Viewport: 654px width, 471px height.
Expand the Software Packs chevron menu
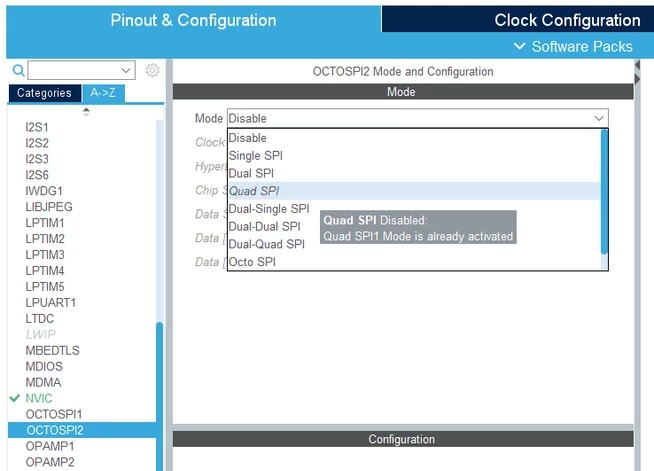(519, 46)
